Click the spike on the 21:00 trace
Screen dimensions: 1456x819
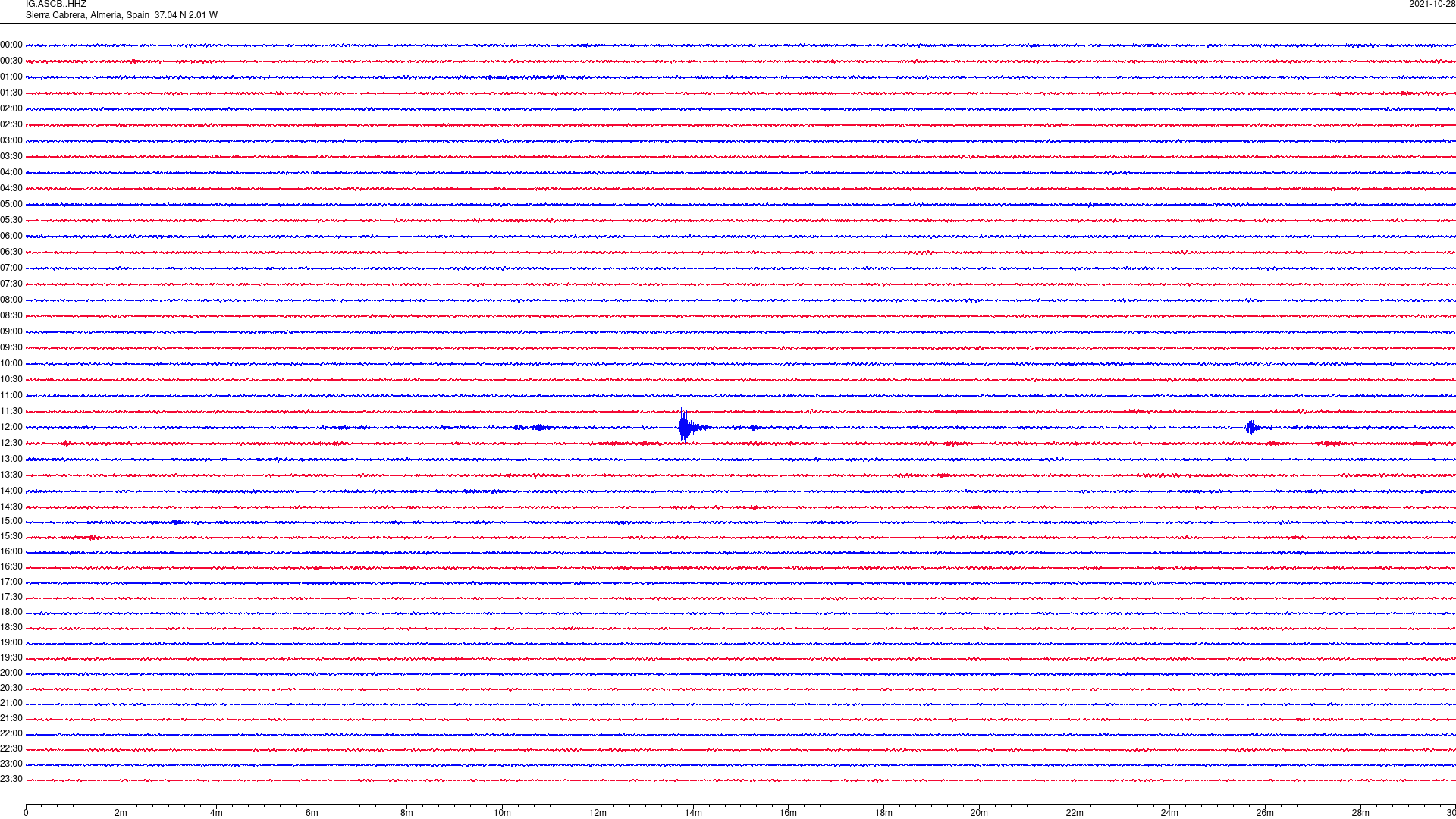click(177, 703)
